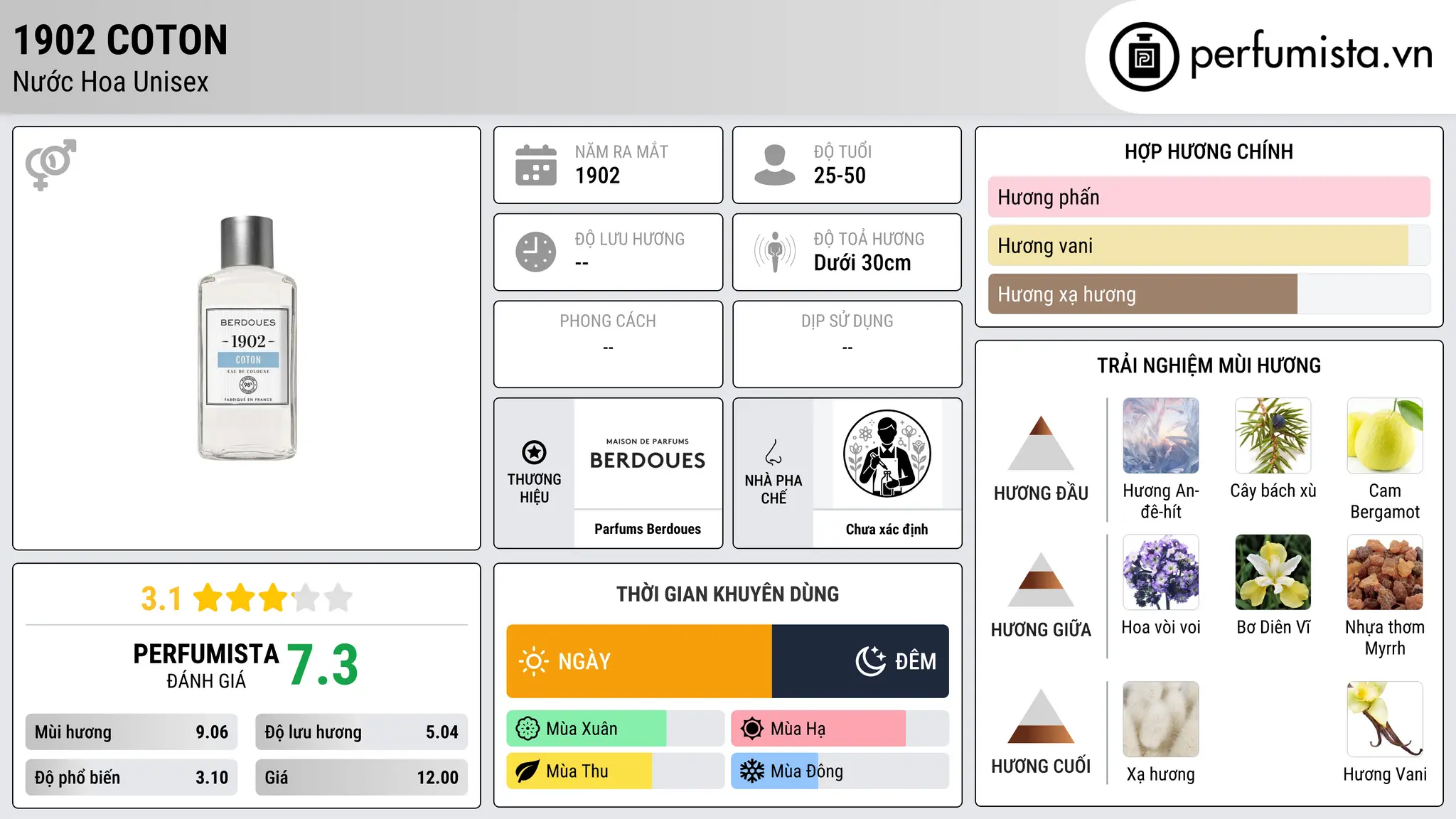Screen dimensions: 1456x819
Task: Click the Trải nghiệm mùi hương heading
Action: coord(1209,365)
